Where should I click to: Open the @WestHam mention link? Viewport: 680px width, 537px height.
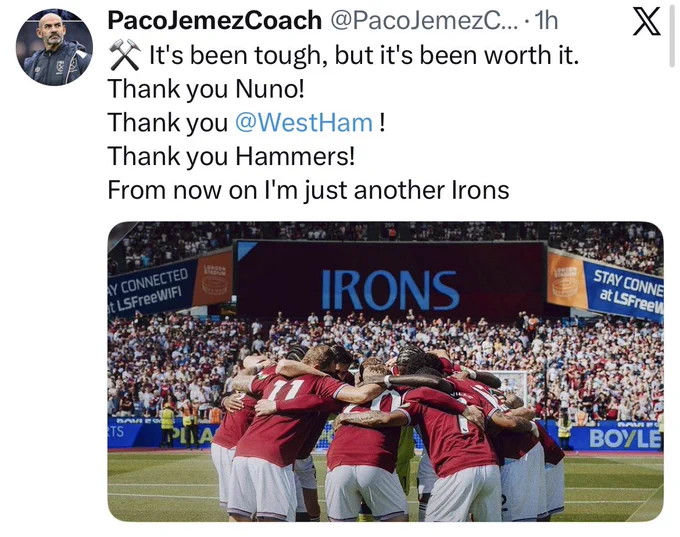click(x=304, y=123)
